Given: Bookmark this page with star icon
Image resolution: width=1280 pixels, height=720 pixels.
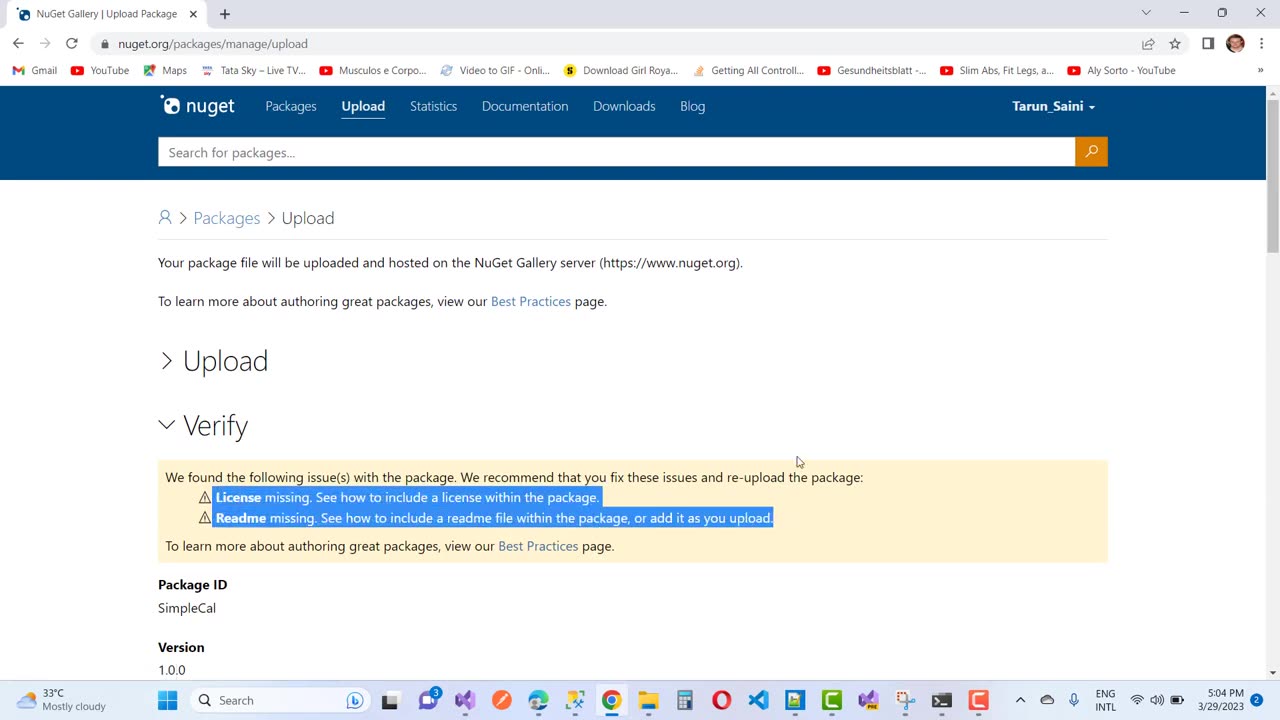Looking at the screenshot, I should (1175, 44).
